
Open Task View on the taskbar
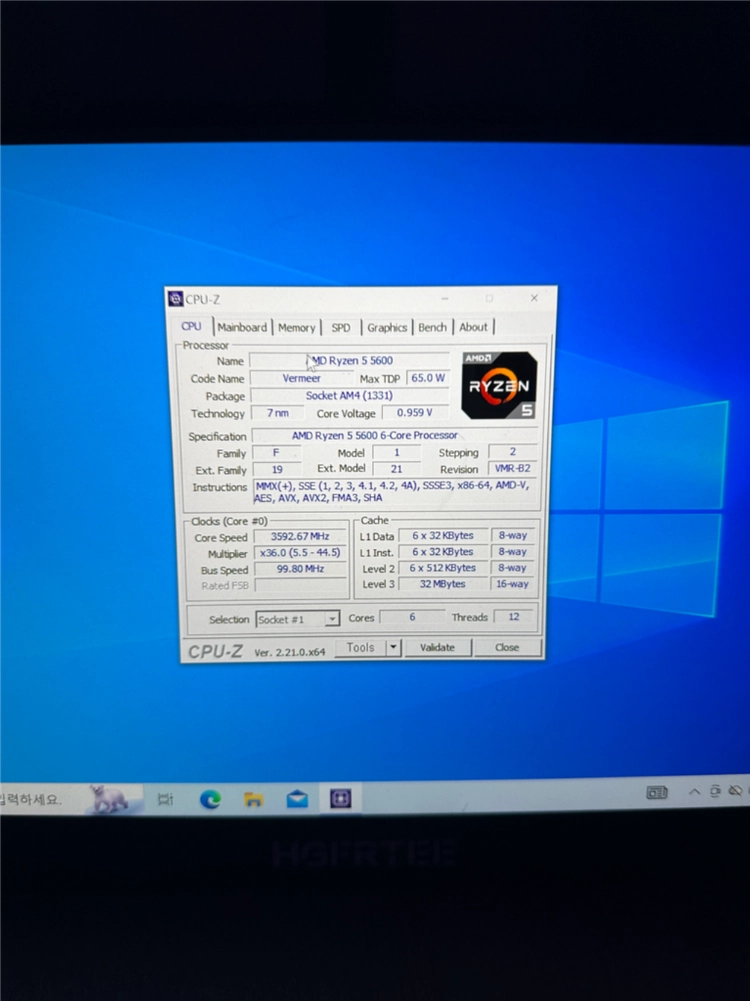165,799
